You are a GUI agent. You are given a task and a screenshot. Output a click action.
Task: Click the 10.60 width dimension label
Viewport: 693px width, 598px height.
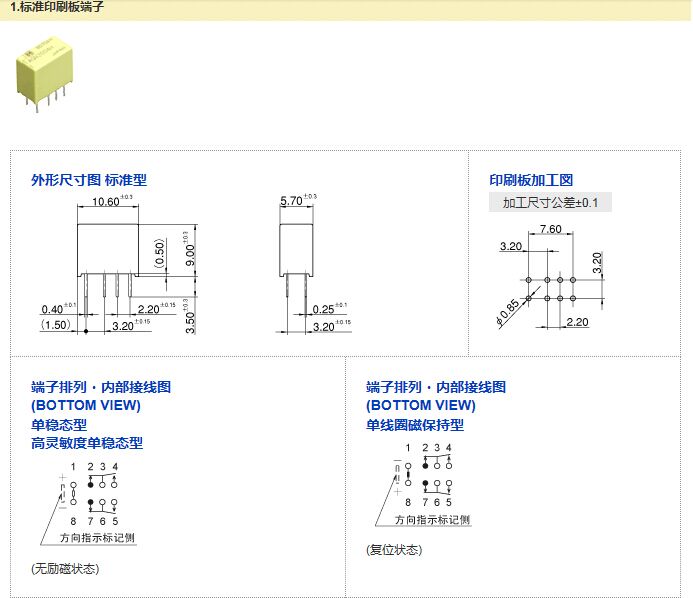pos(110,202)
